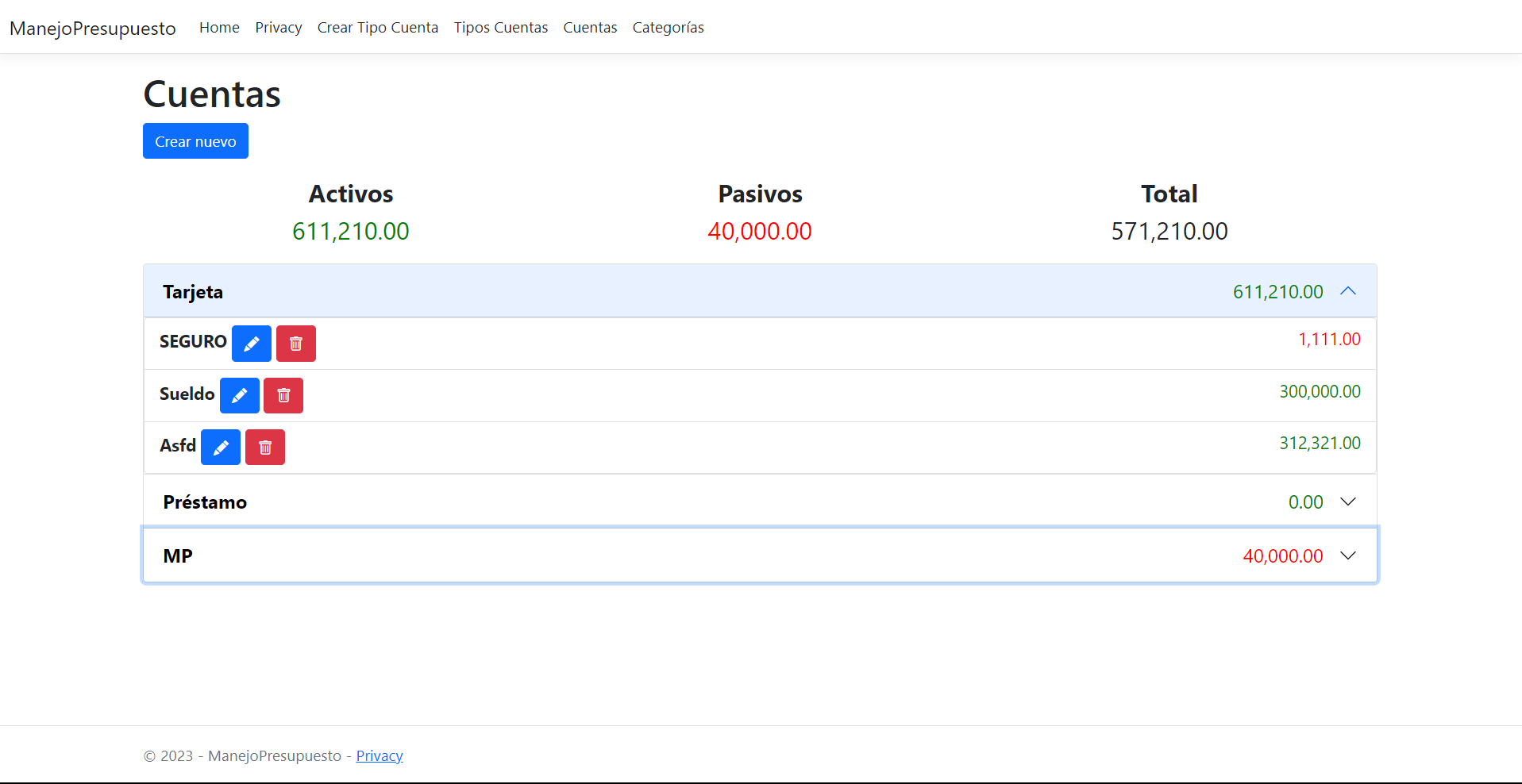The height and width of the screenshot is (784, 1522).
Task: Delete the Sueldo account with trash icon
Action: point(283,395)
